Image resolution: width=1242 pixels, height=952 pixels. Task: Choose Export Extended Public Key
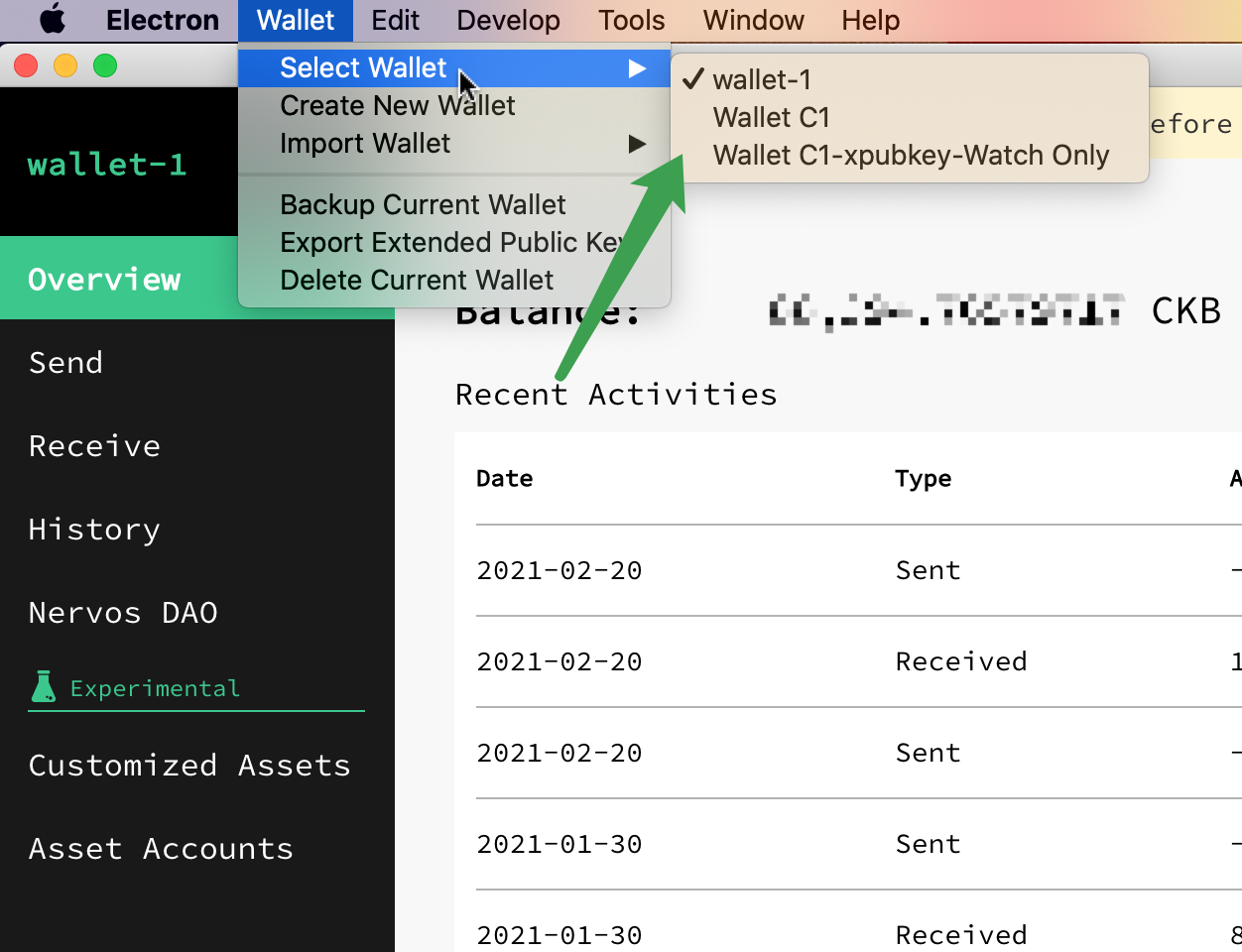[454, 243]
